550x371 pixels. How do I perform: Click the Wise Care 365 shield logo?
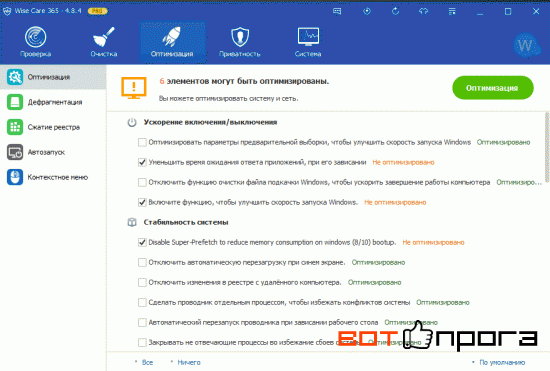click(x=7, y=11)
